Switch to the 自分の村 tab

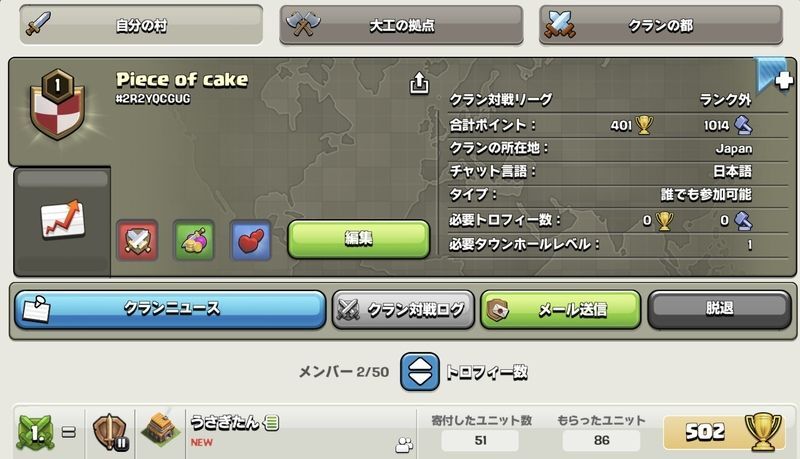[141, 25]
